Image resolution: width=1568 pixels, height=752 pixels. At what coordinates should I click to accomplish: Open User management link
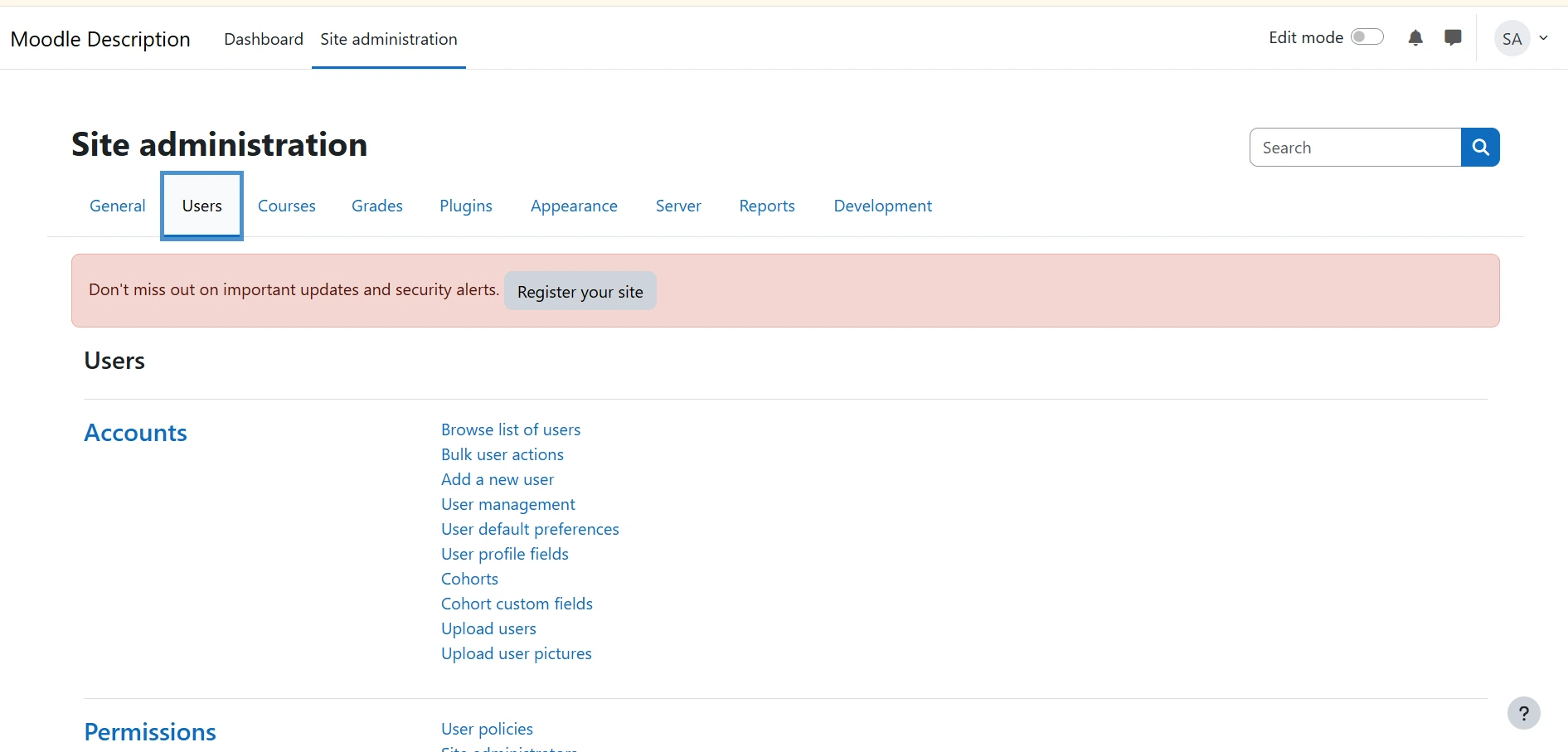tap(508, 504)
